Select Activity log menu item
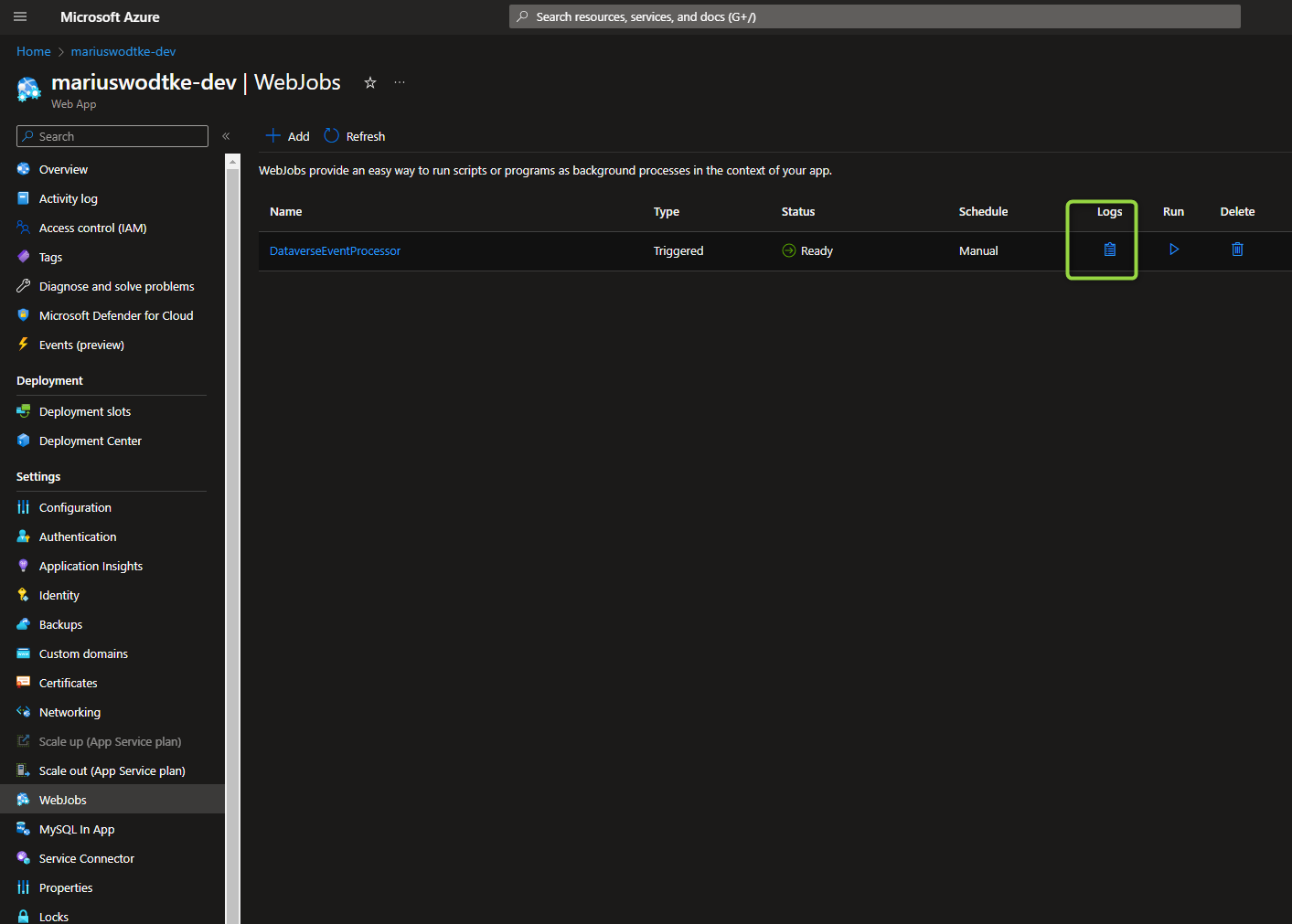1292x924 pixels. pyautogui.click(x=68, y=199)
